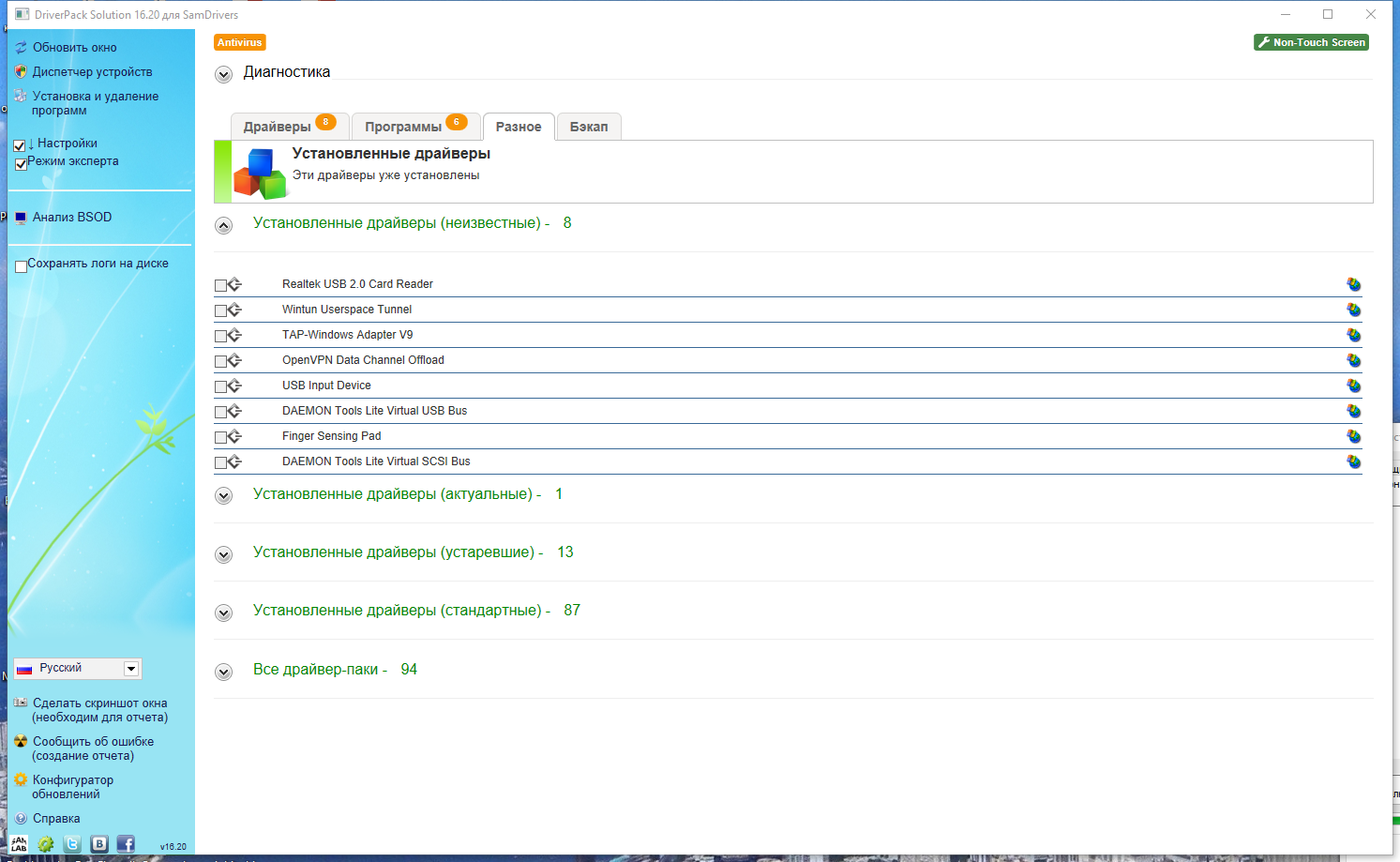Switch to the Драйверы tab
Viewport: 1400px width, 862px height.
[290, 126]
